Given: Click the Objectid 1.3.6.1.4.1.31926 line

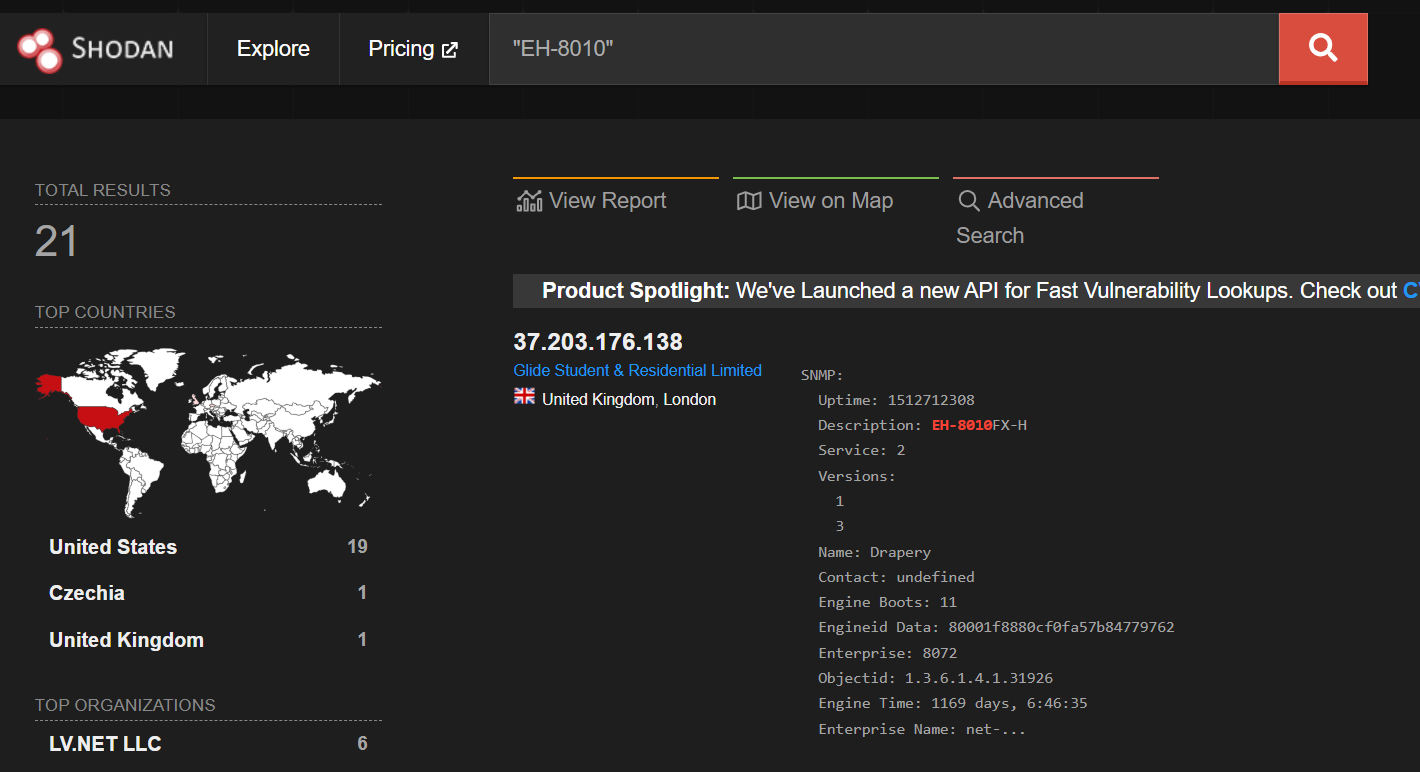Looking at the screenshot, I should click(x=935, y=678).
